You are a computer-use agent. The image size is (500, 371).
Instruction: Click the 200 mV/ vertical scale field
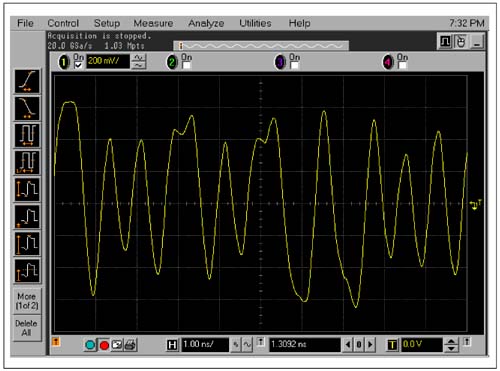coord(108,62)
